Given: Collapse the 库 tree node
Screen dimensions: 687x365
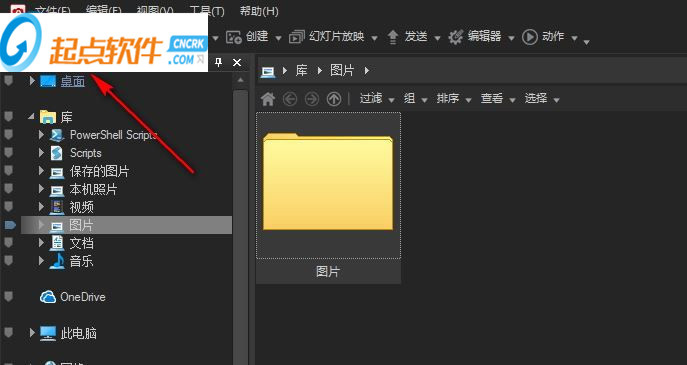Looking at the screenshot, I should click(x=32, y=117).
